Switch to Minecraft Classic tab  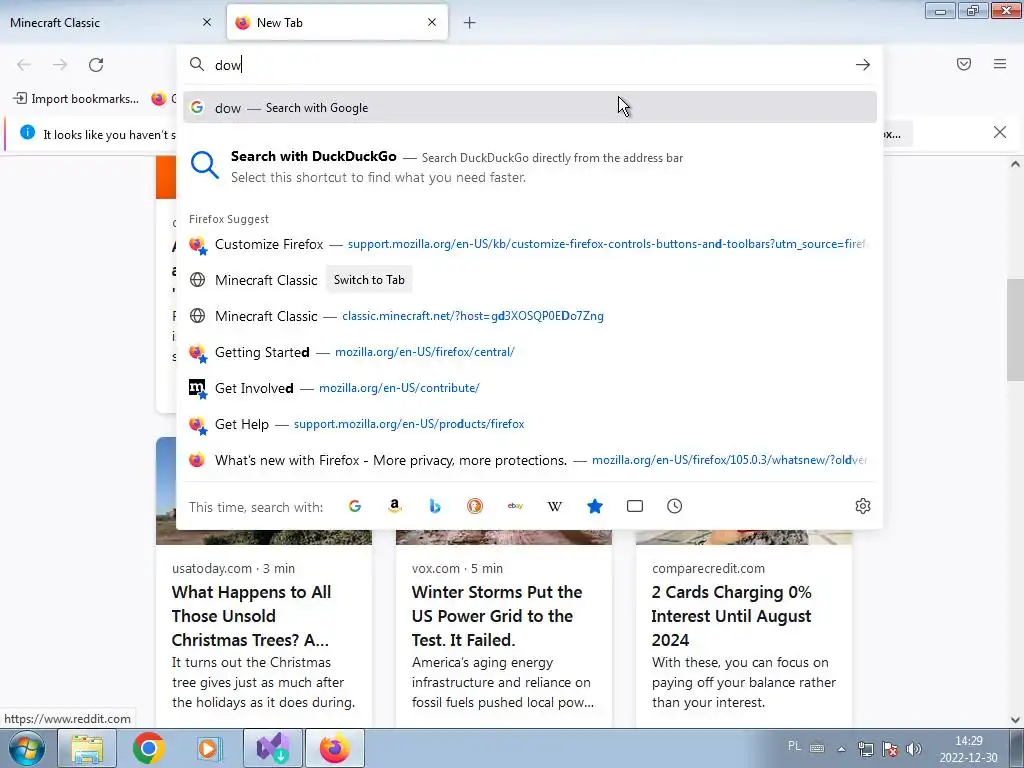pos(112,23)
